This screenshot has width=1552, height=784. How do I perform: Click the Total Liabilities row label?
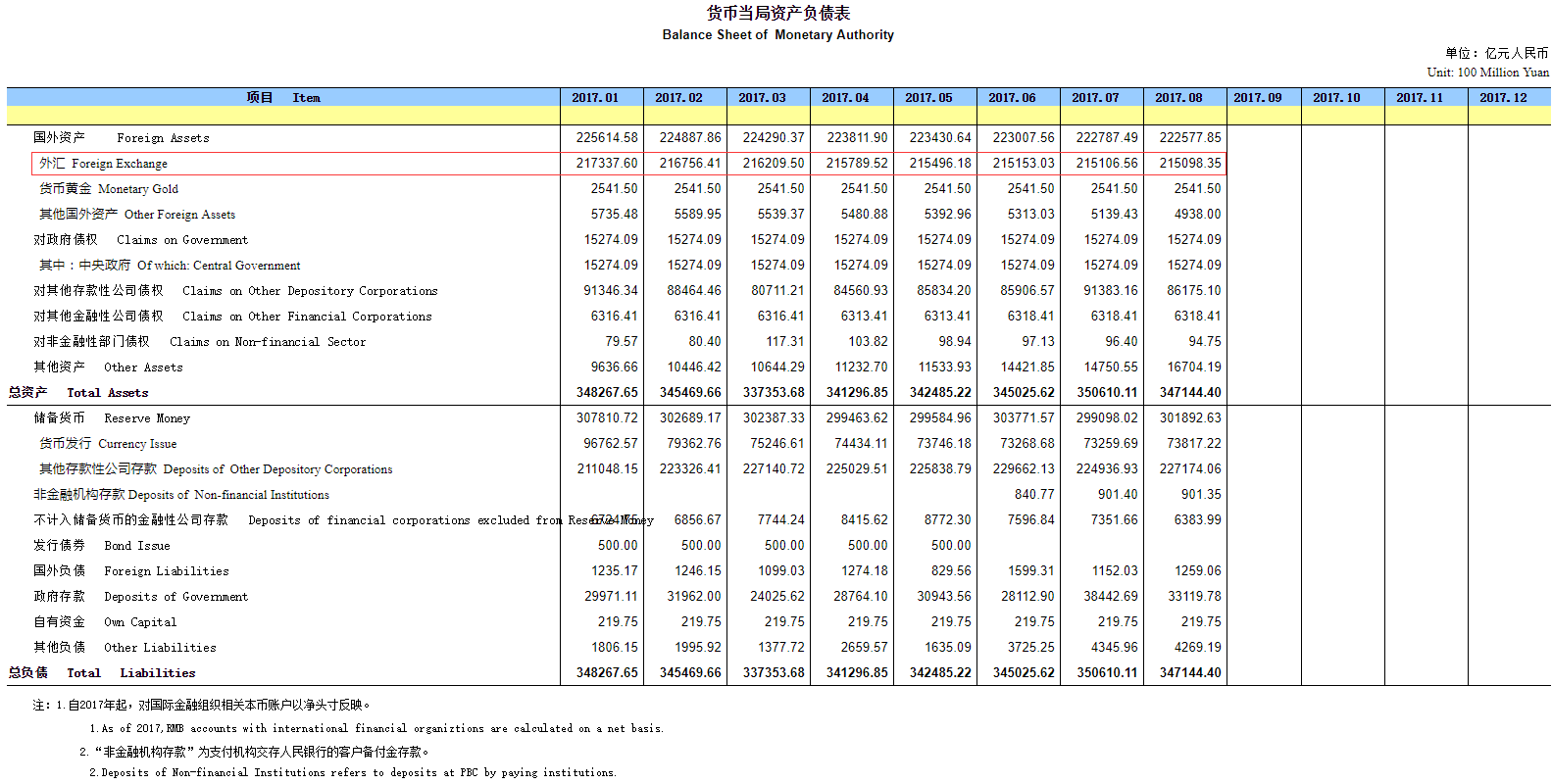coord(102,673)
